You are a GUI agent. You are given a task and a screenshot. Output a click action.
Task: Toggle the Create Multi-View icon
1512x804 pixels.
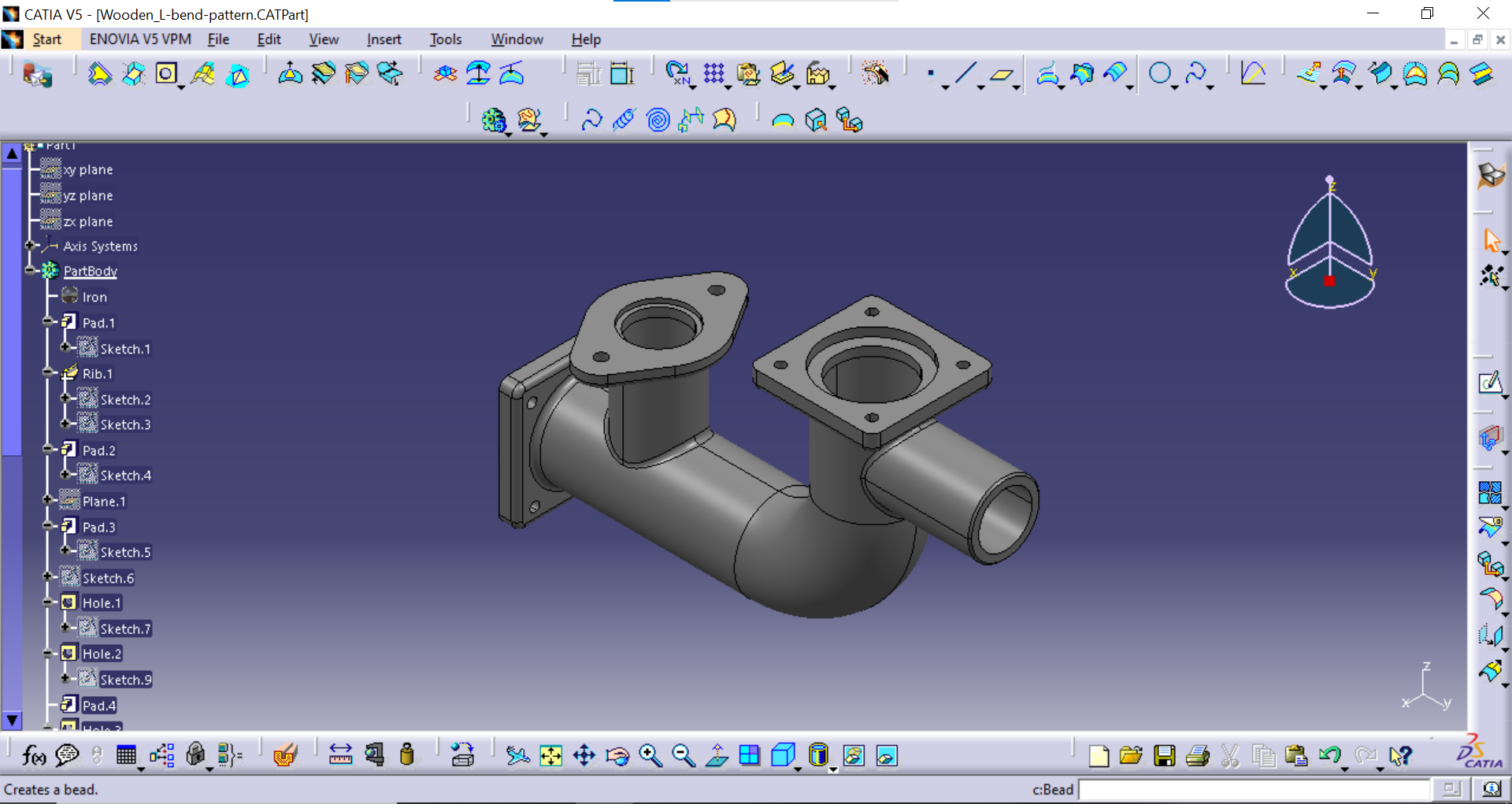click(750, 756)
